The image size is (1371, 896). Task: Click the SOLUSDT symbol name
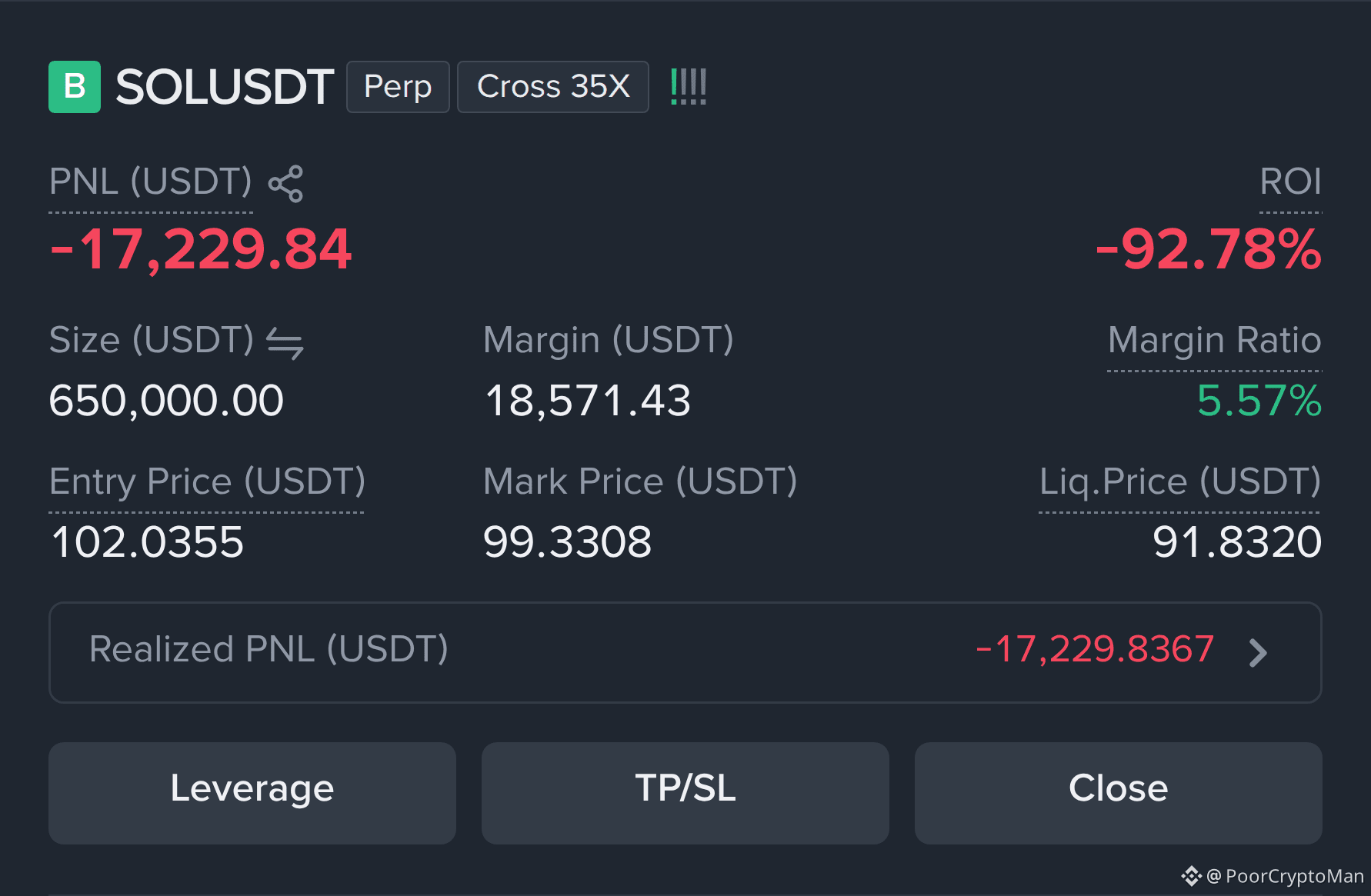(x=225, y=87)
